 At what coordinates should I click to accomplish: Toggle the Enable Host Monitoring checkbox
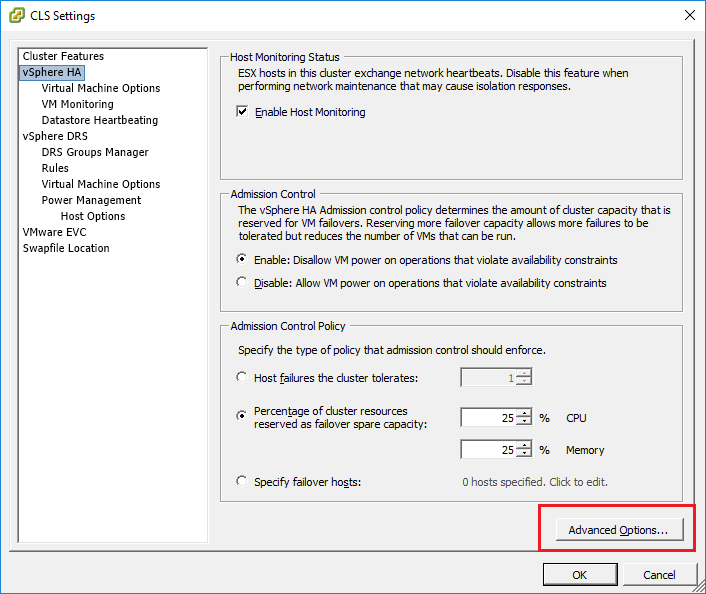coord(242,111)
